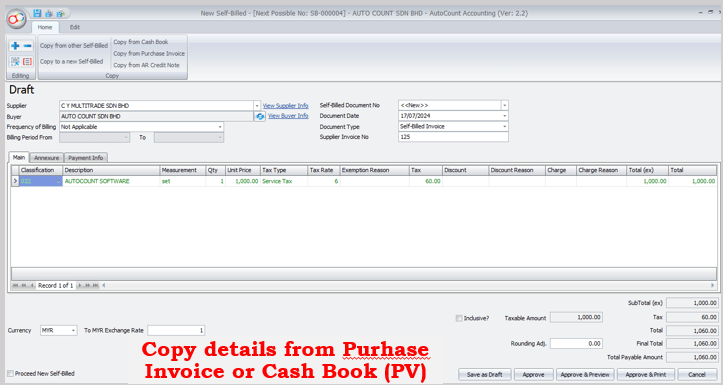Image resolution: width=723 pixels, height=385 pixels.
Task: Expand the Document Type dropdown
Action: coord(504,126)
